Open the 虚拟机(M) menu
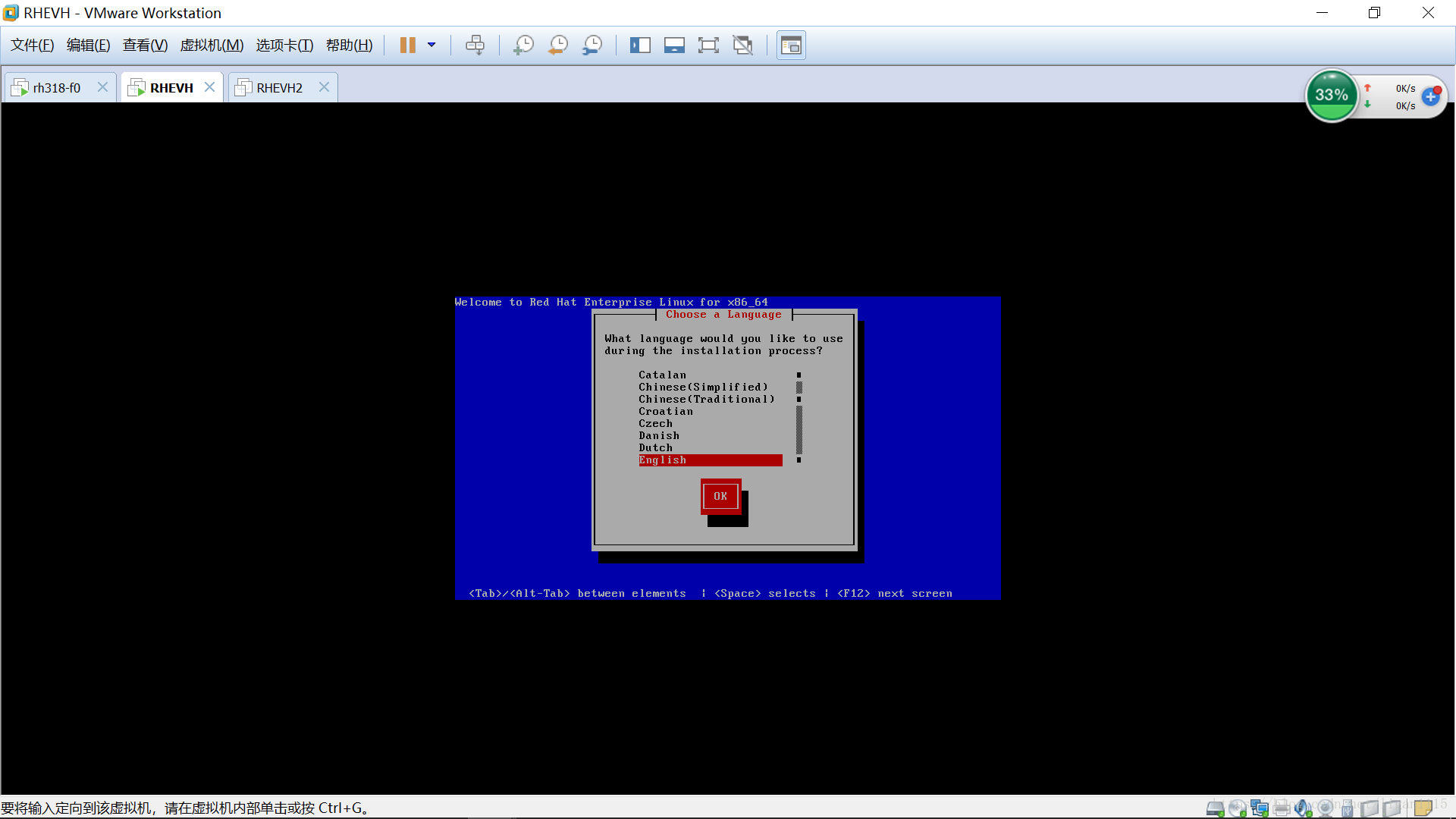 (212, 45)
